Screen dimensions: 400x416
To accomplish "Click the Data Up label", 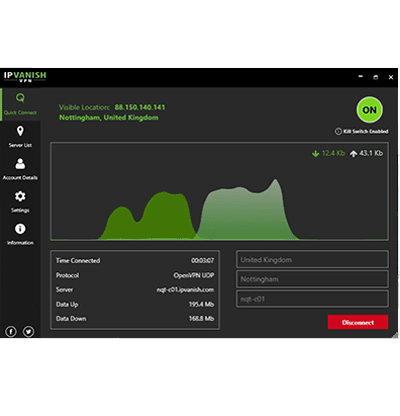I will tap(67, 304).
